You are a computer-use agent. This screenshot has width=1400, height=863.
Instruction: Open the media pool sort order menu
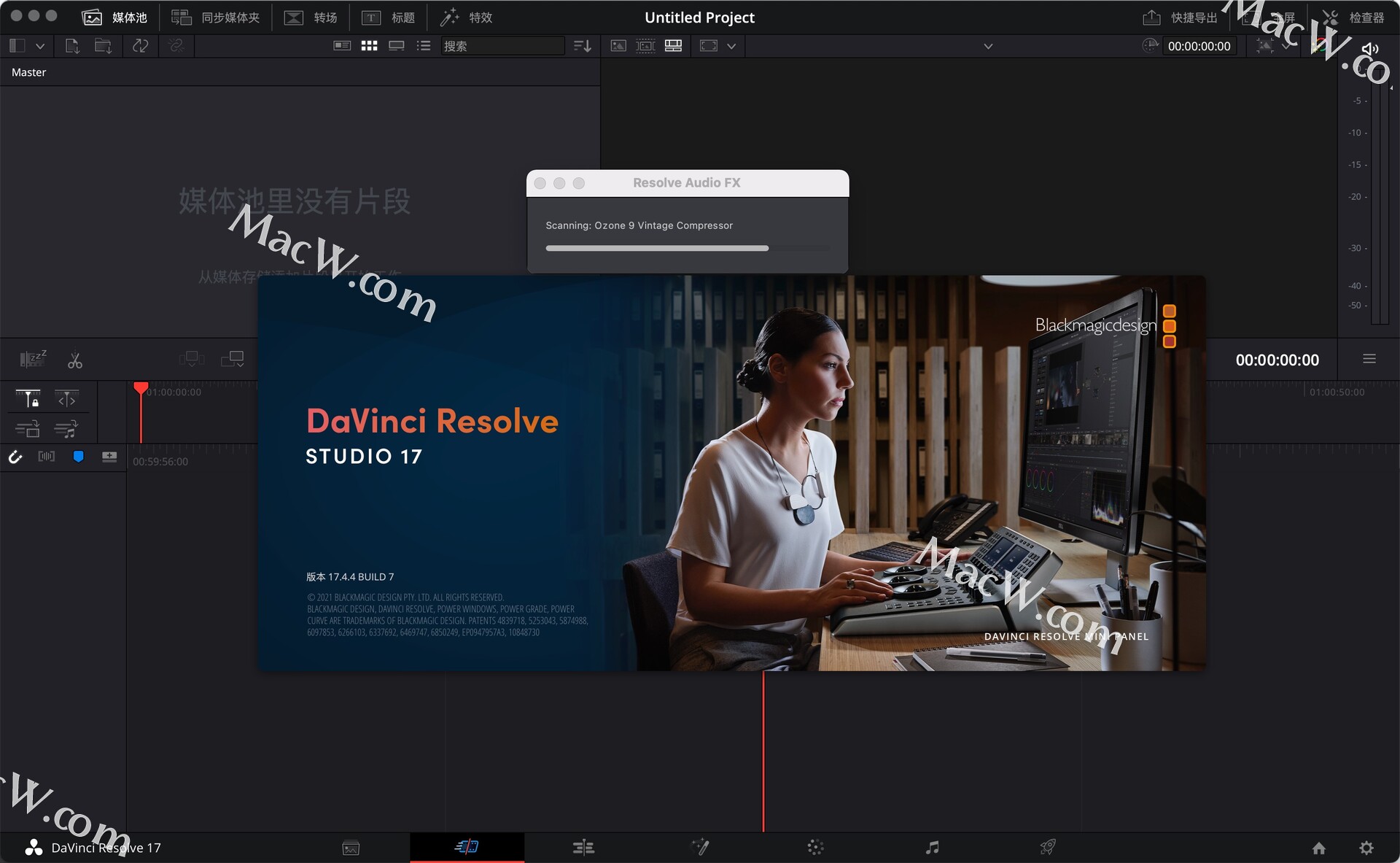582,46
